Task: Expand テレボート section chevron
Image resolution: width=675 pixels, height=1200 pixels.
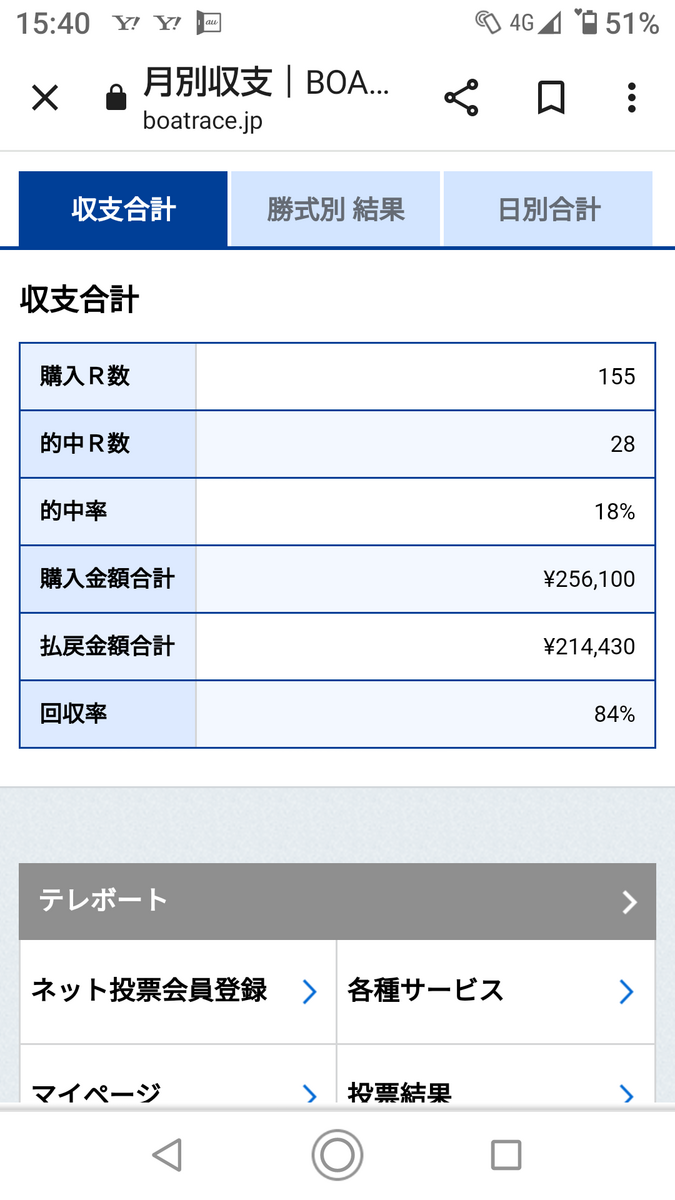Action: point(629,902)
